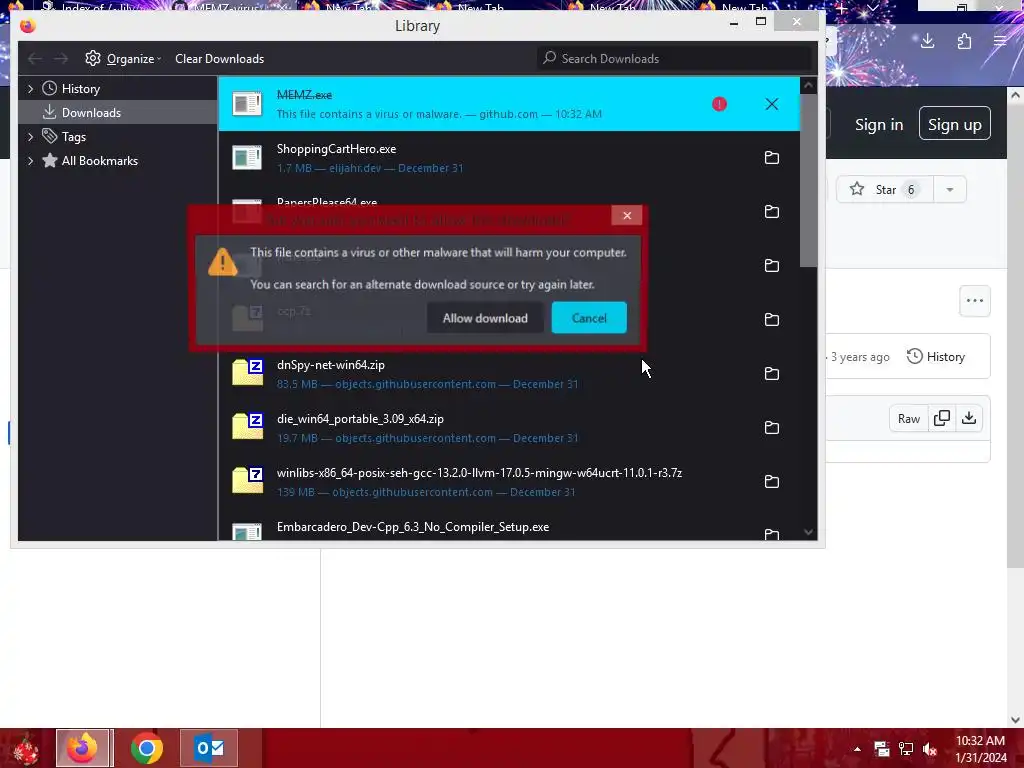Switch to Firefox in the taskbar

point(84,748)
